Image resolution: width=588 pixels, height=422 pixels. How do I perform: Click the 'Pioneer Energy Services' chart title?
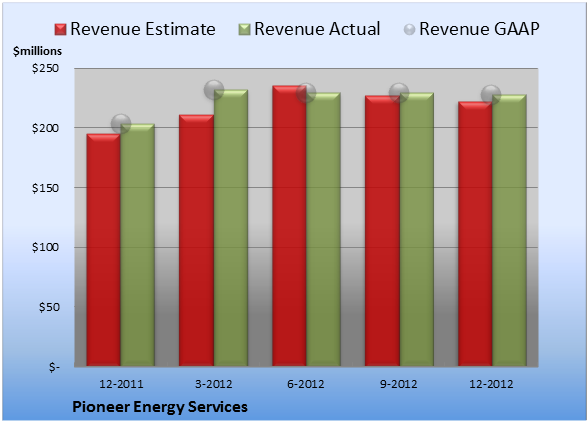tap(160, 407)
